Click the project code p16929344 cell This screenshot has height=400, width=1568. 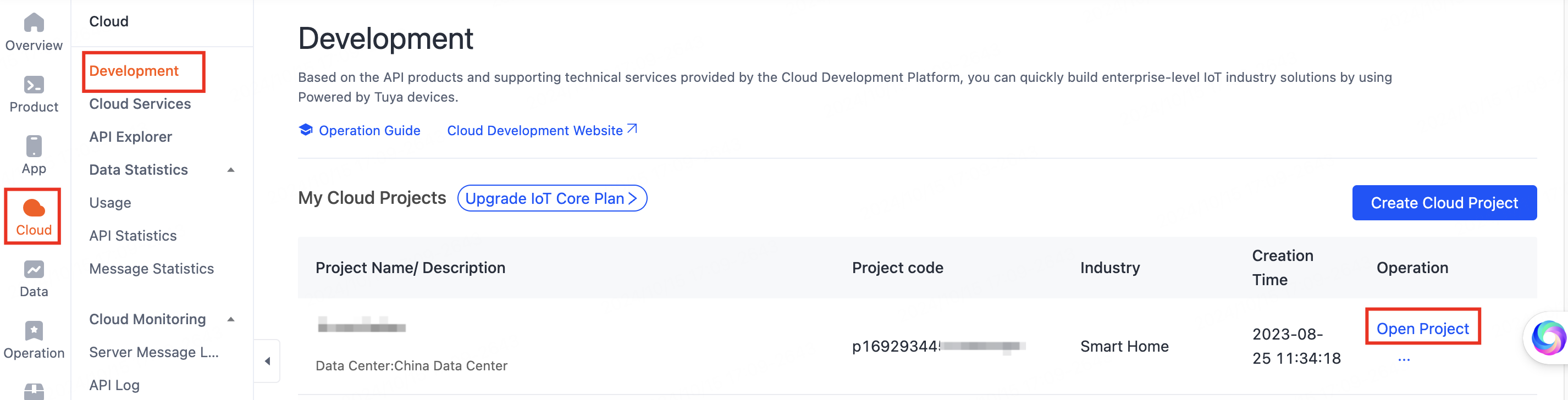click(938, 347)
